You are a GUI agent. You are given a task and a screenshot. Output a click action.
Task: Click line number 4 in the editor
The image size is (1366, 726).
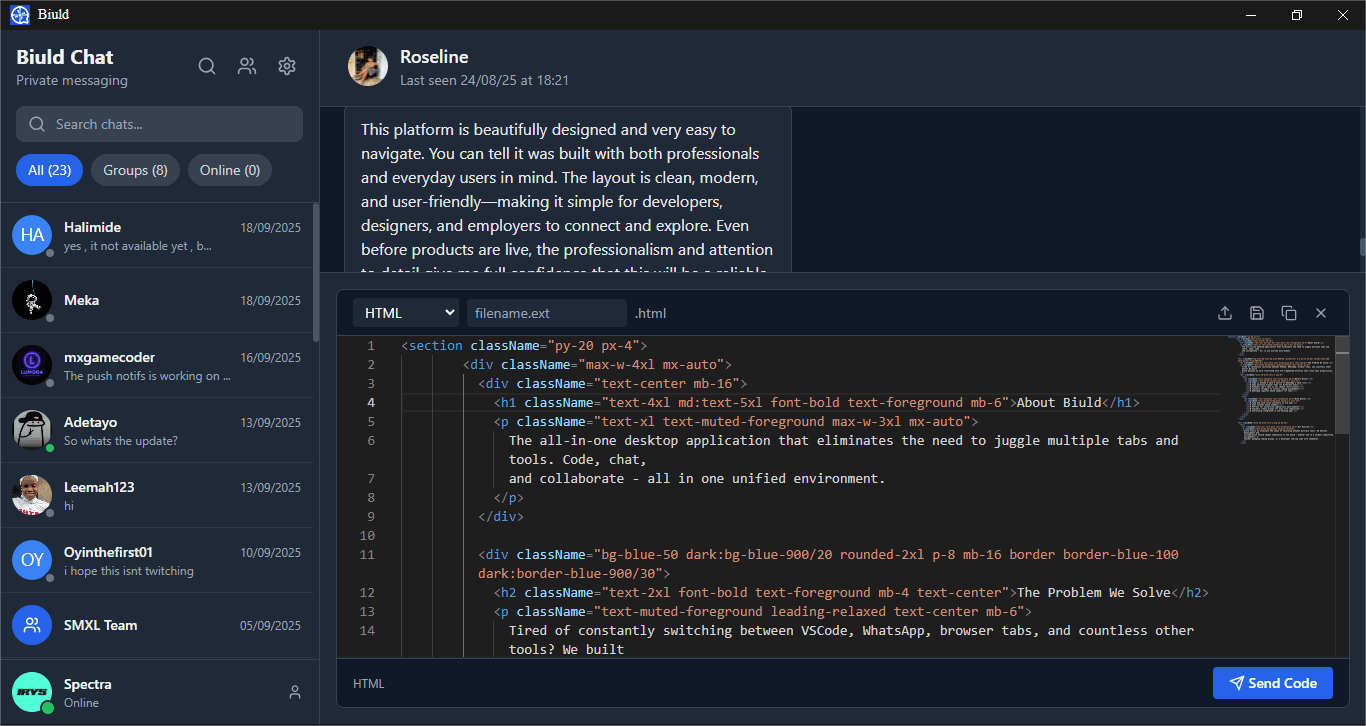pyautogui.click(x=371, y=402)
